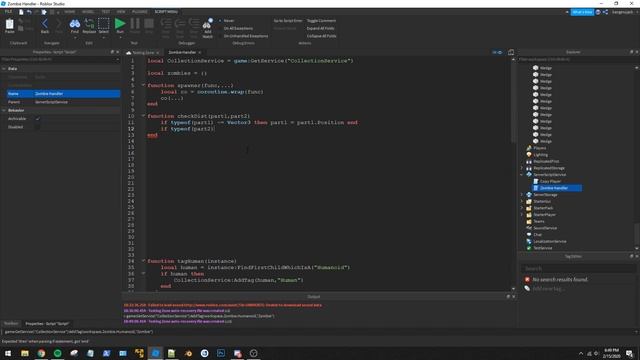Fold the spawner function at line 5
This screenshot has width=640, height=360.
point(143,85)
